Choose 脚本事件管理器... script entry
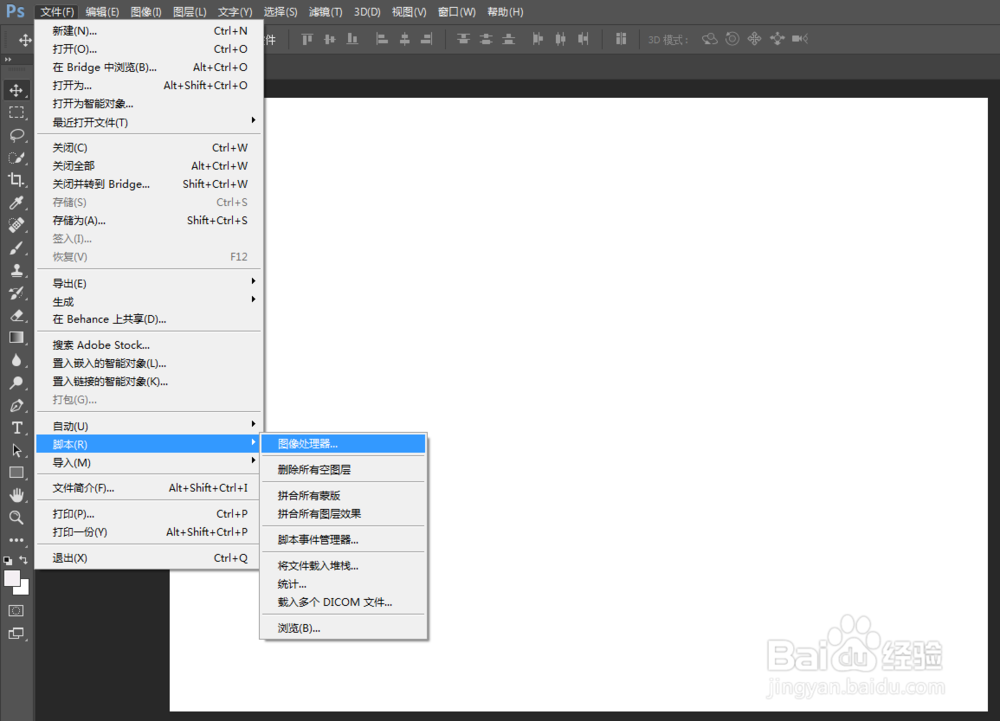1000x721 pixels. point(343,540)
